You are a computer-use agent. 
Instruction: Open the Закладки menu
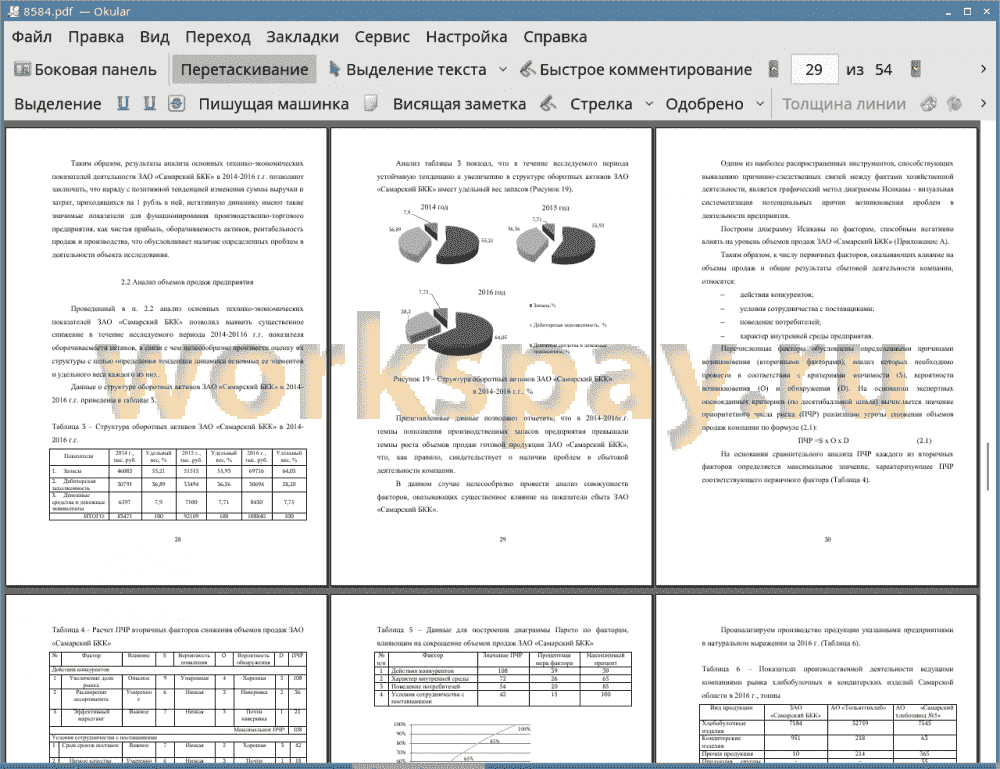[302, 37]
